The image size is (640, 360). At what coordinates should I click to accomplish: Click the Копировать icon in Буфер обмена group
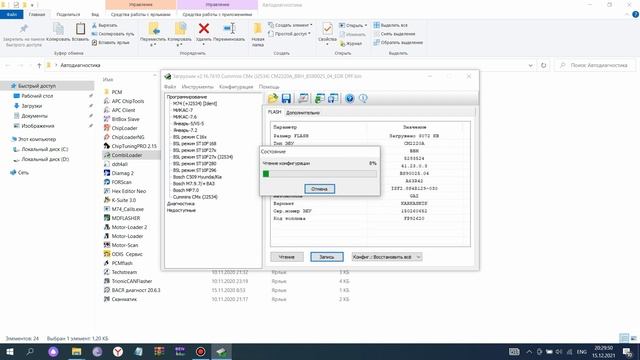click(58, 29)
